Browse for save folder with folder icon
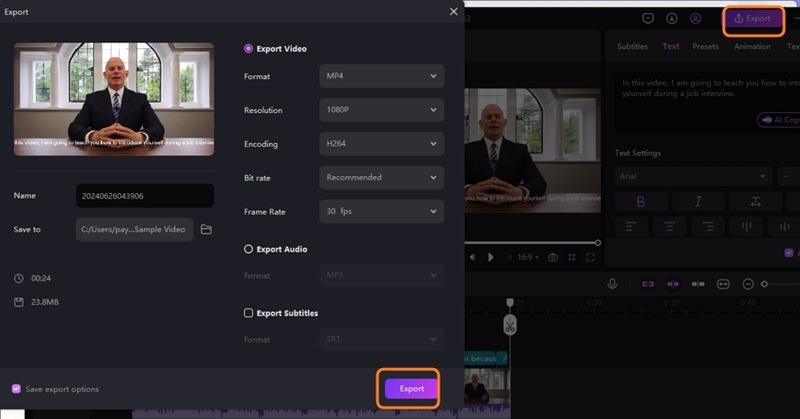This screenshot has height=419, width=800. coord(206,230)
